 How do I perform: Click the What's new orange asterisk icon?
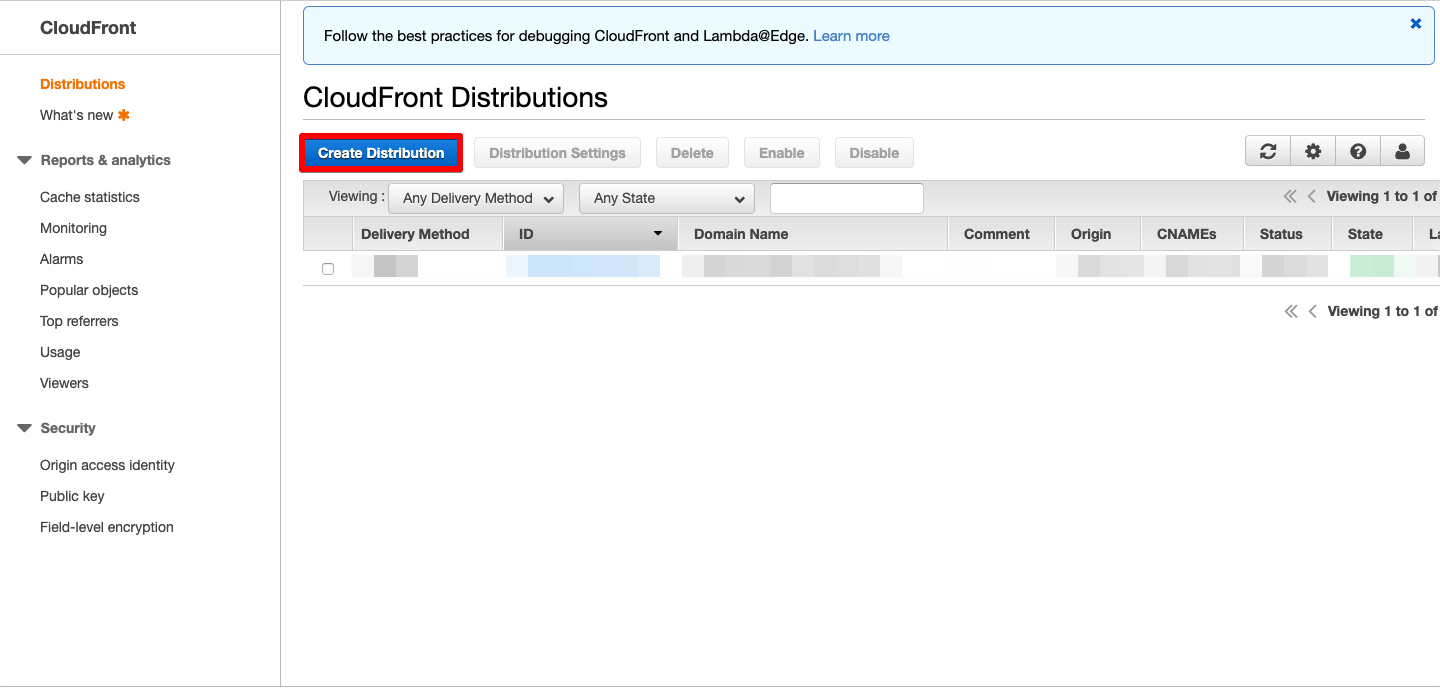click(123, 114)
